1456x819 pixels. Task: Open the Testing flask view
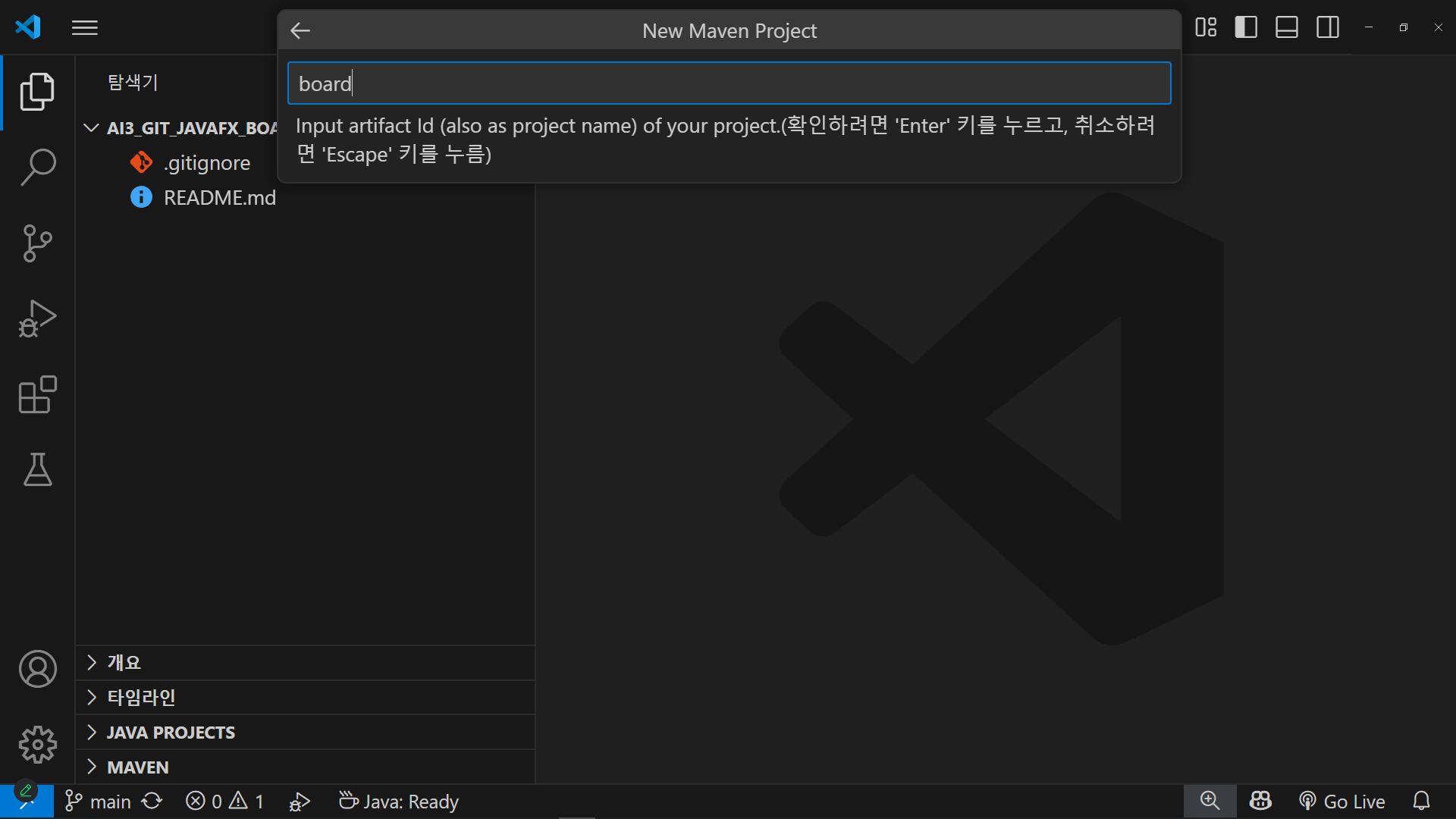click(37, 469)
